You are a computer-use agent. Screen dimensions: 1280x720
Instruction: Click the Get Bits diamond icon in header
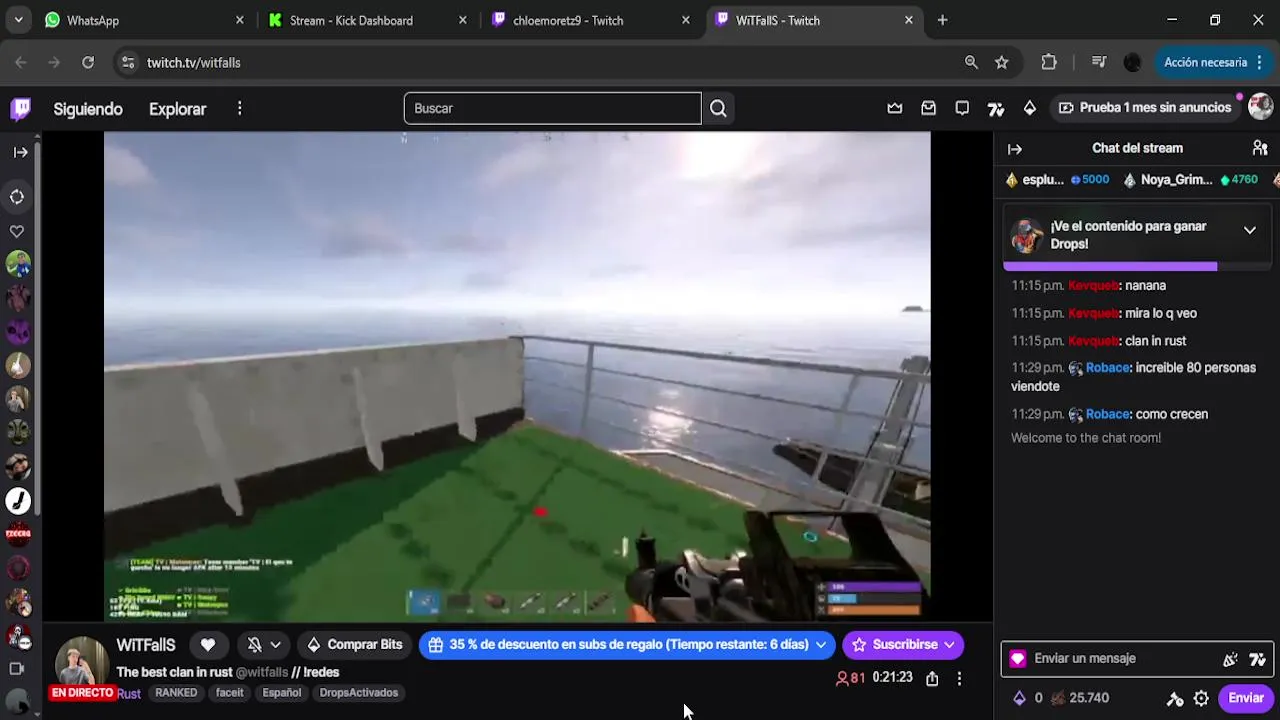(1029, 108)
